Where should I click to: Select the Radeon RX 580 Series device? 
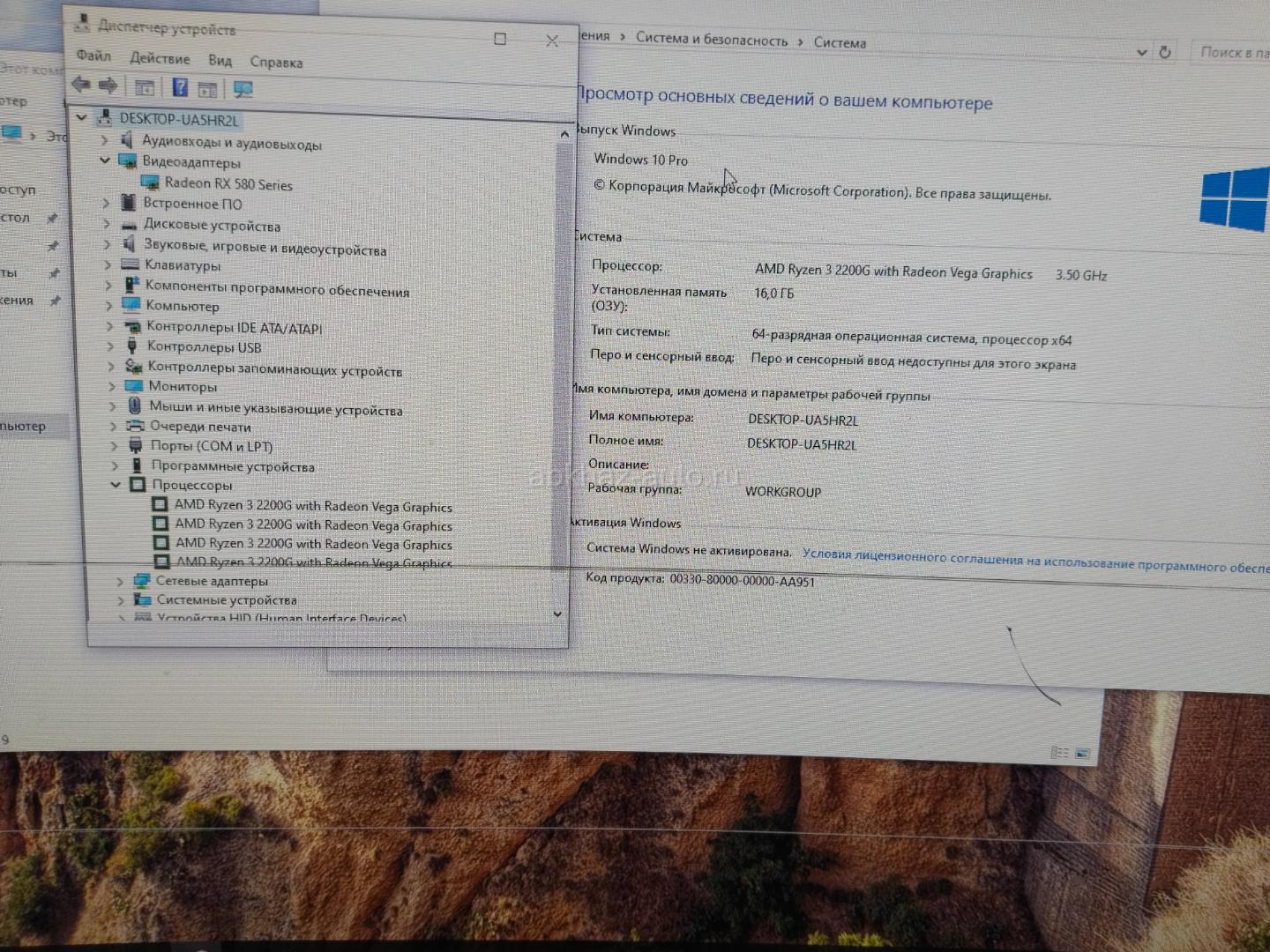[228, 184]
